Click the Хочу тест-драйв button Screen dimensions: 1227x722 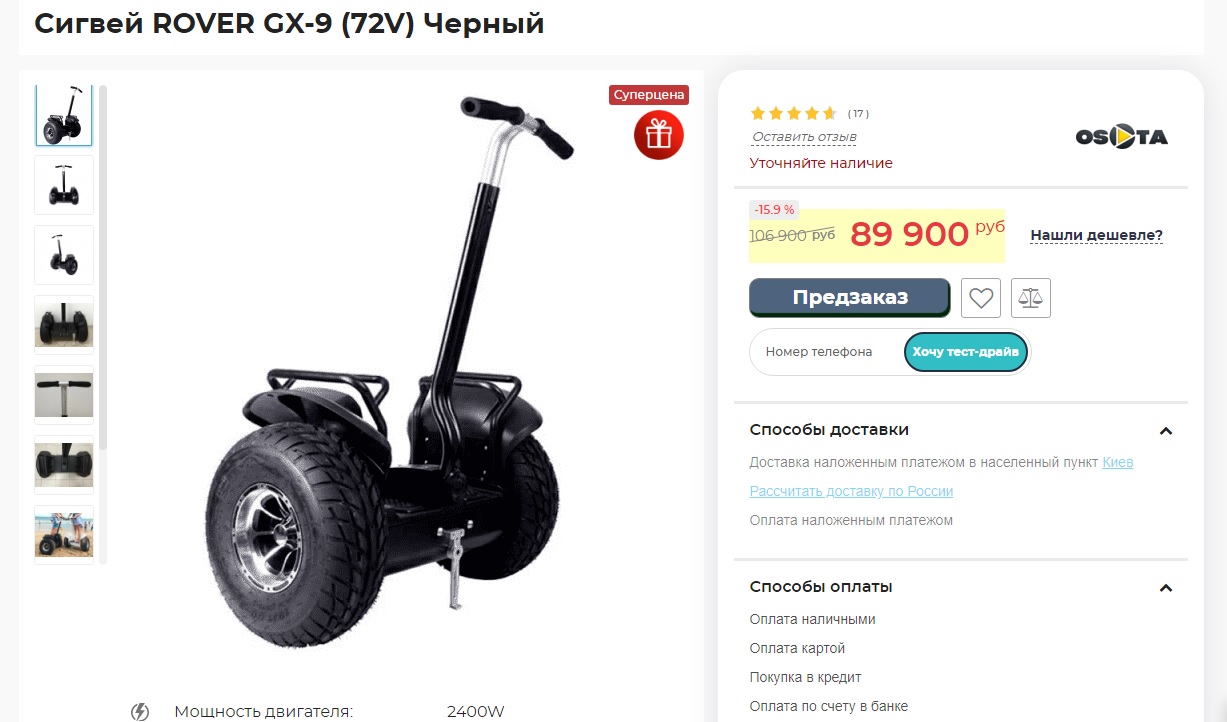tap(966, 352)
